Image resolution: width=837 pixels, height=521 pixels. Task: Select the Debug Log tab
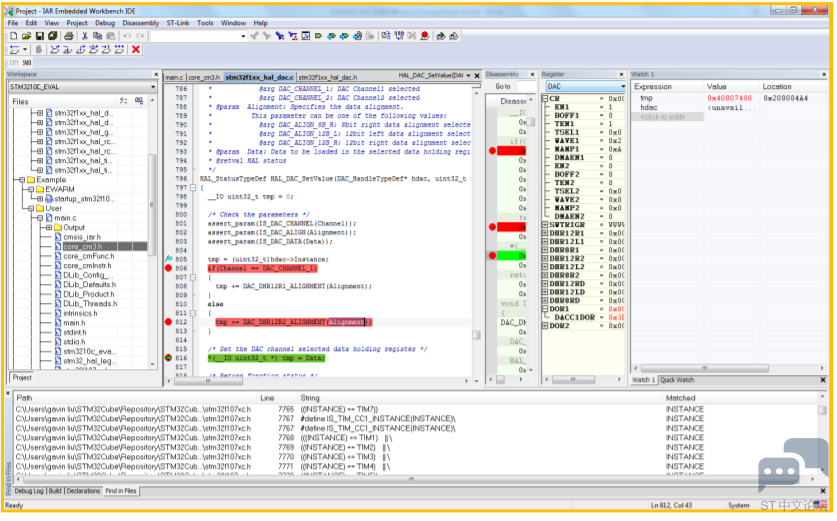(x=29, y=491)
